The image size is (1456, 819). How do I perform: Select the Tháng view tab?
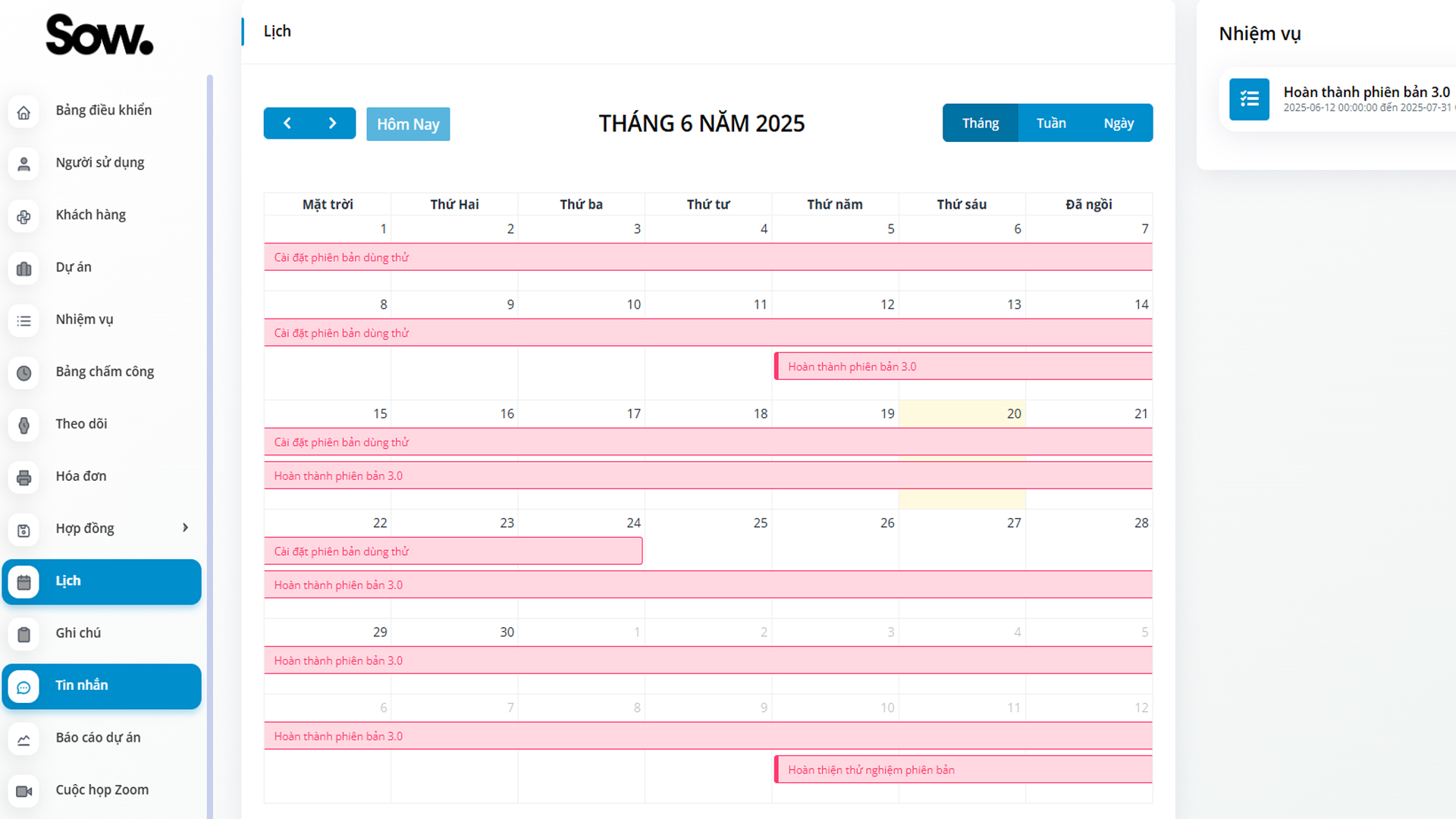[980, 124]
